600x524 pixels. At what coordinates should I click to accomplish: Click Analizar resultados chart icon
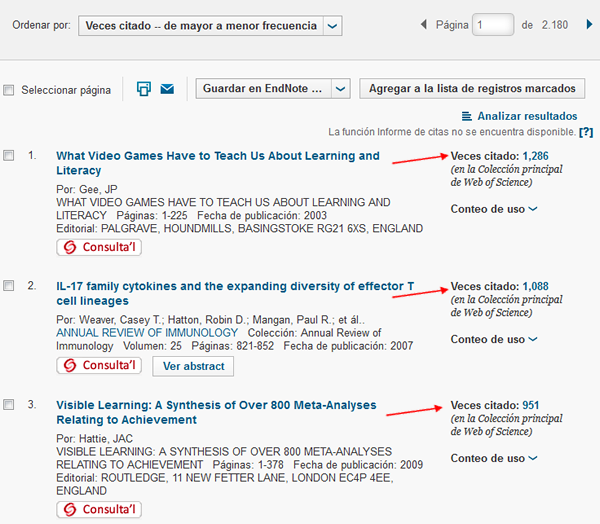[468, 116]
